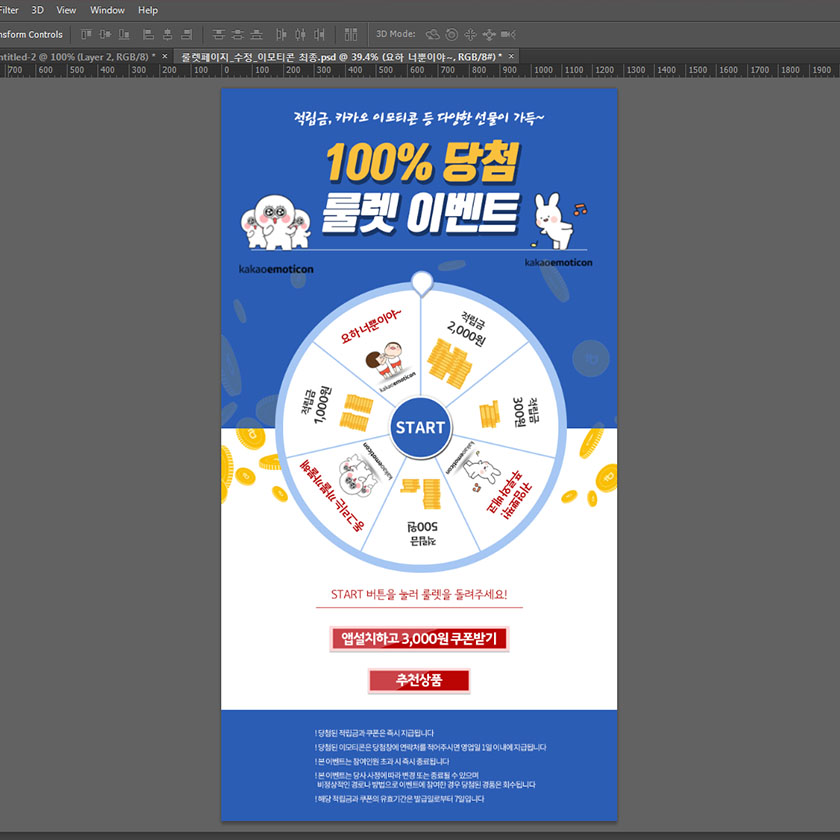Distribute top edges of layers
Screen dimensions: 840x840
(218, 34)
